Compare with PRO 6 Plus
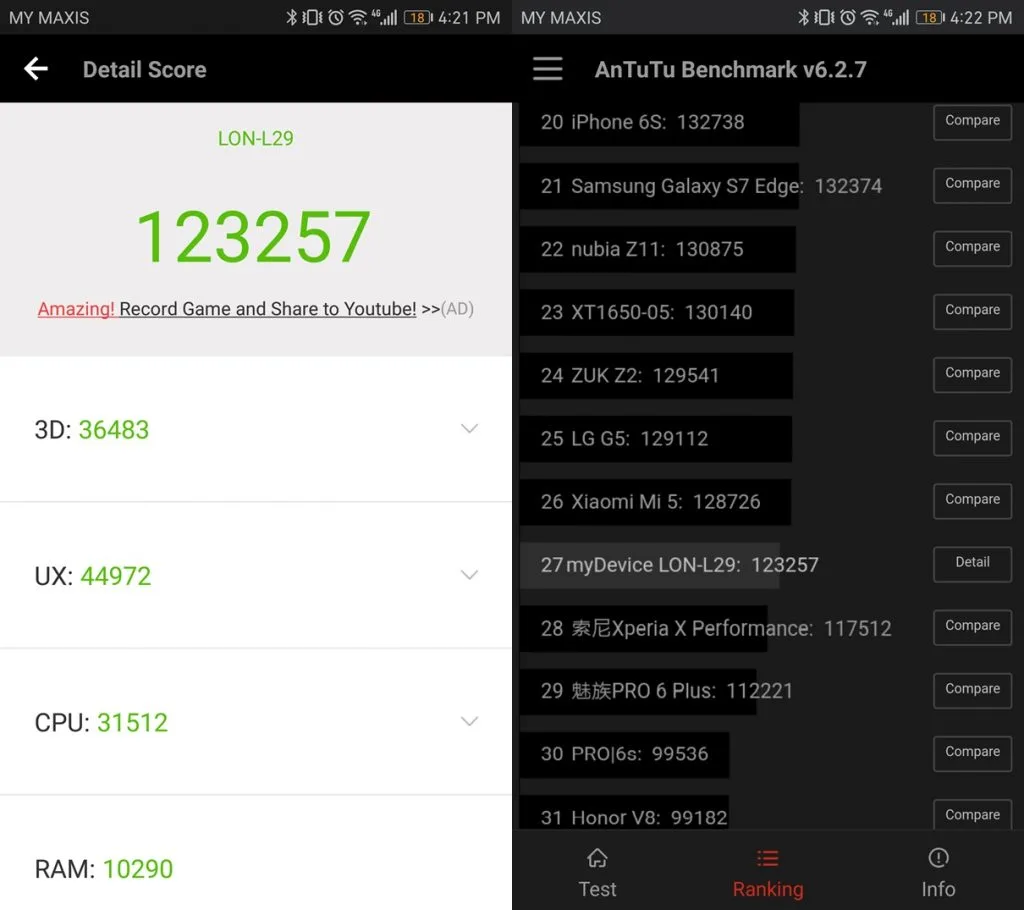 tap(972, 690)
